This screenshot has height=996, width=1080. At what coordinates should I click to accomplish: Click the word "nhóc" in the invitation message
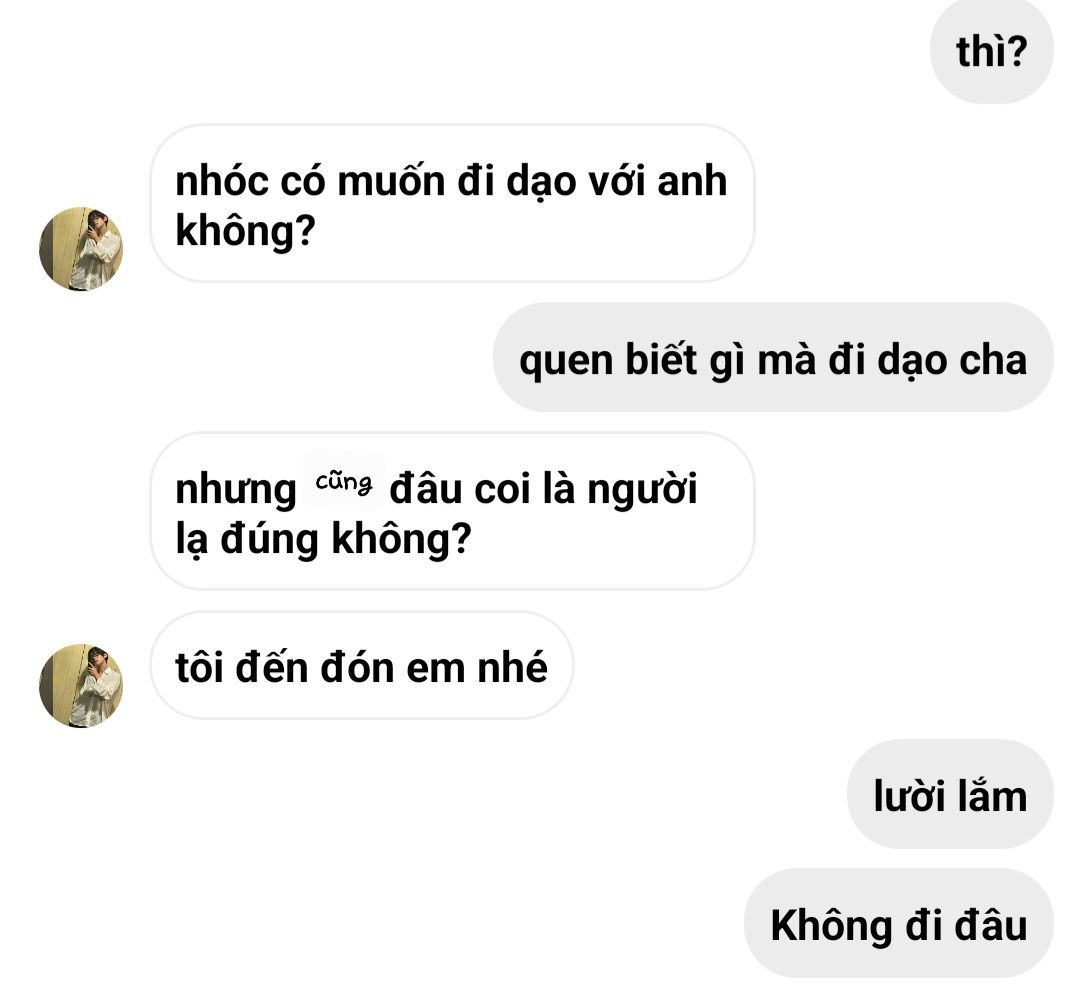(222, 181)
